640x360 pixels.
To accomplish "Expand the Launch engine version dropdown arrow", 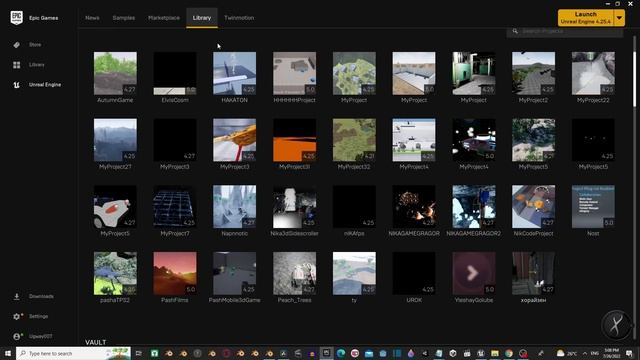I will click(x=619, y=18).
